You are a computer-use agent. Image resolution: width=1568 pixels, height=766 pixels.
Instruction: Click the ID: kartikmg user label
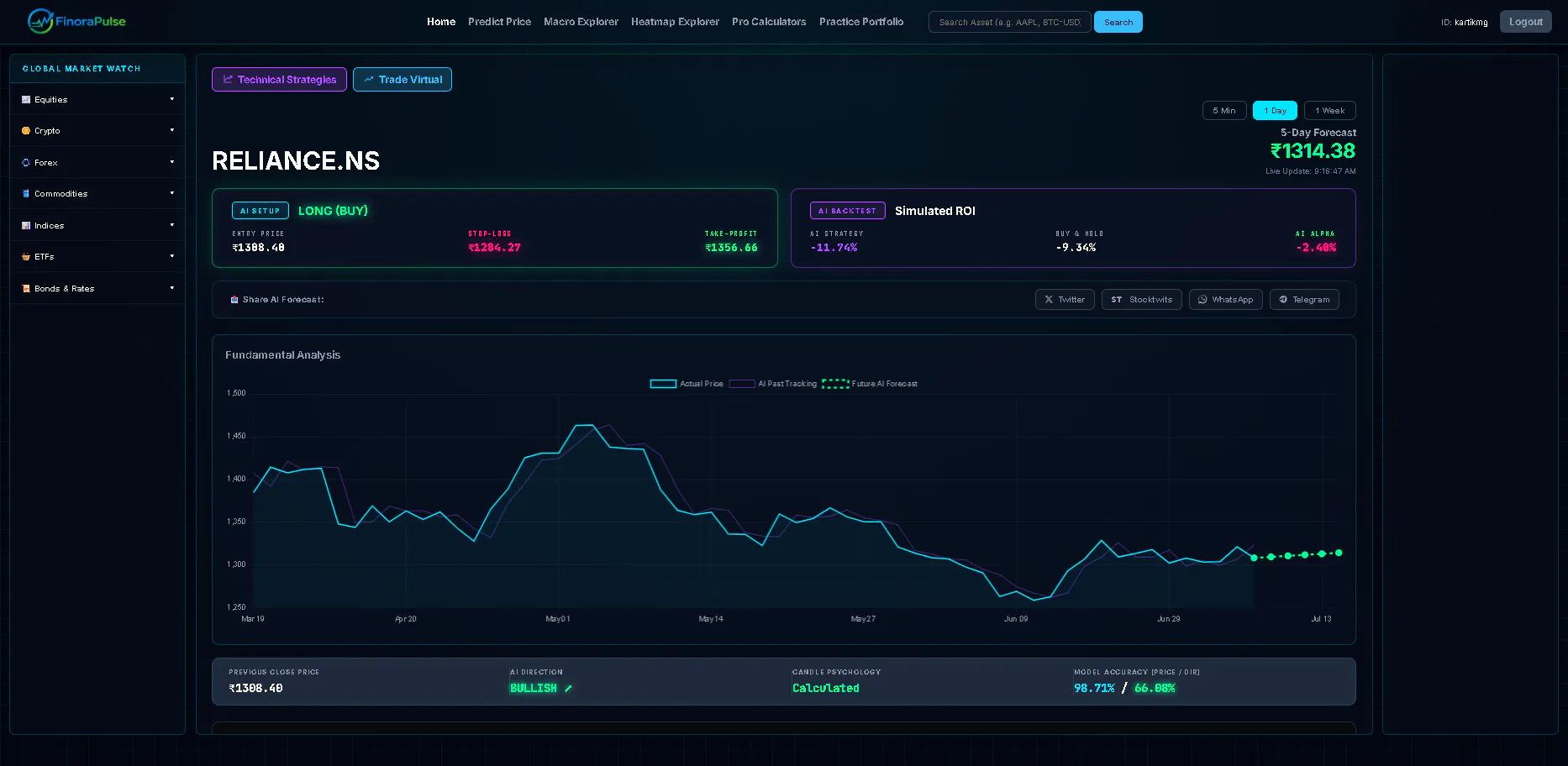(x=1464, y=23)
